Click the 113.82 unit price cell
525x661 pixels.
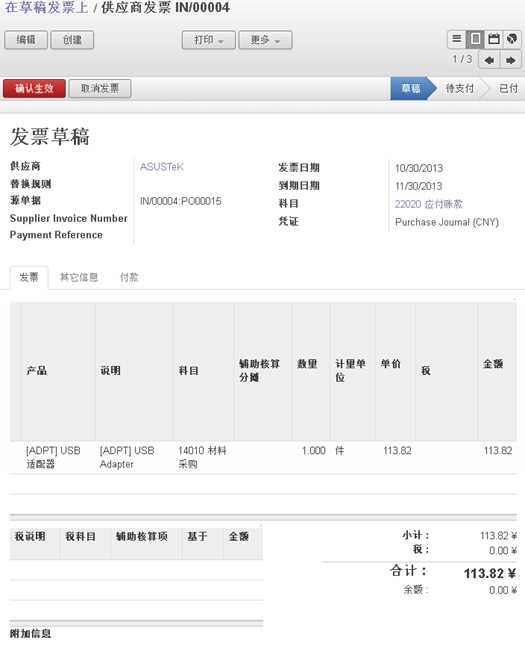(397, 451)
